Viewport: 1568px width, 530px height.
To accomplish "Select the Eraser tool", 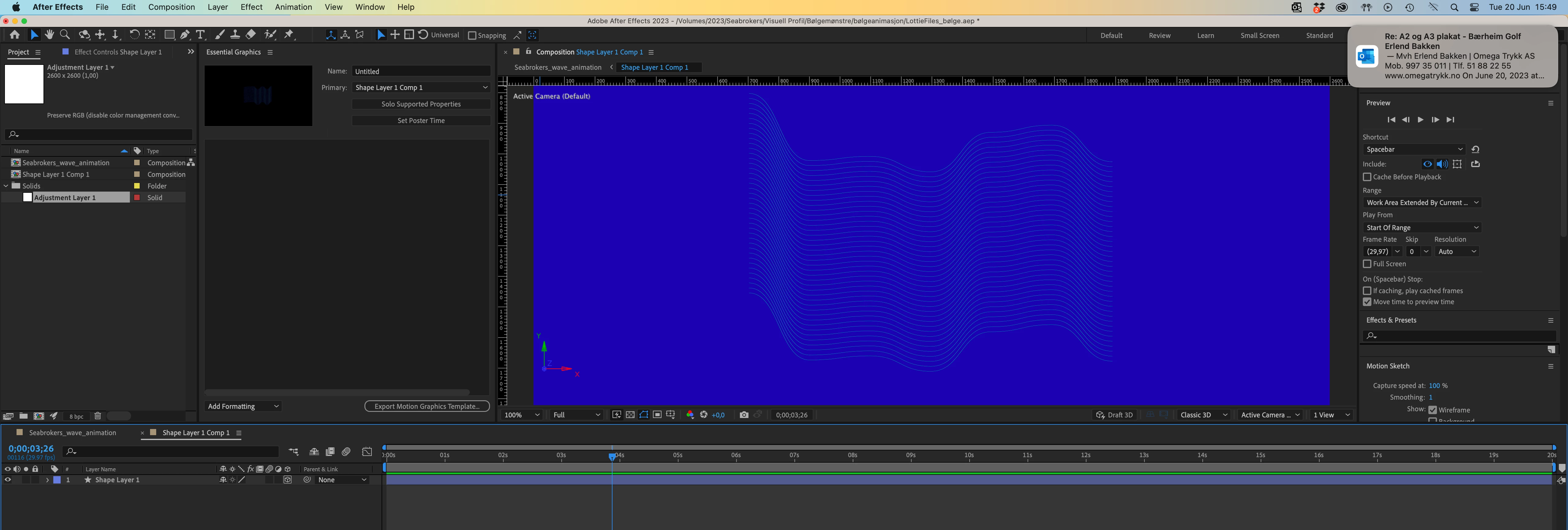I will pos(251,35).
